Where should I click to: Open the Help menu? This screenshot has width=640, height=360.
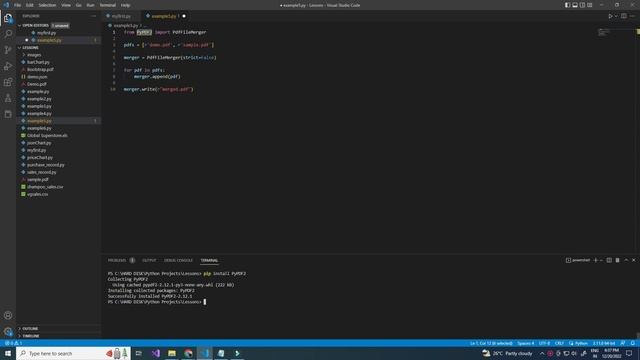tap(125, 5)
